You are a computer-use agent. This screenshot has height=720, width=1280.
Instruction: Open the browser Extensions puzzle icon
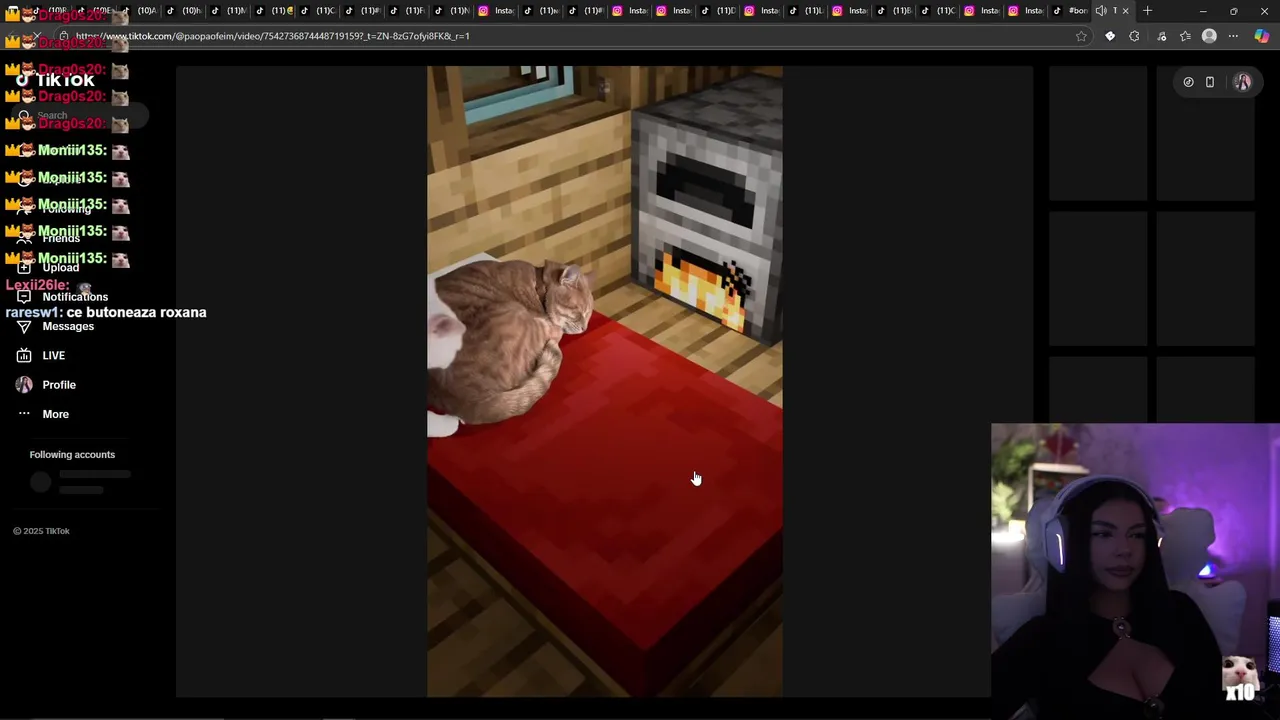coord(1134,36)
